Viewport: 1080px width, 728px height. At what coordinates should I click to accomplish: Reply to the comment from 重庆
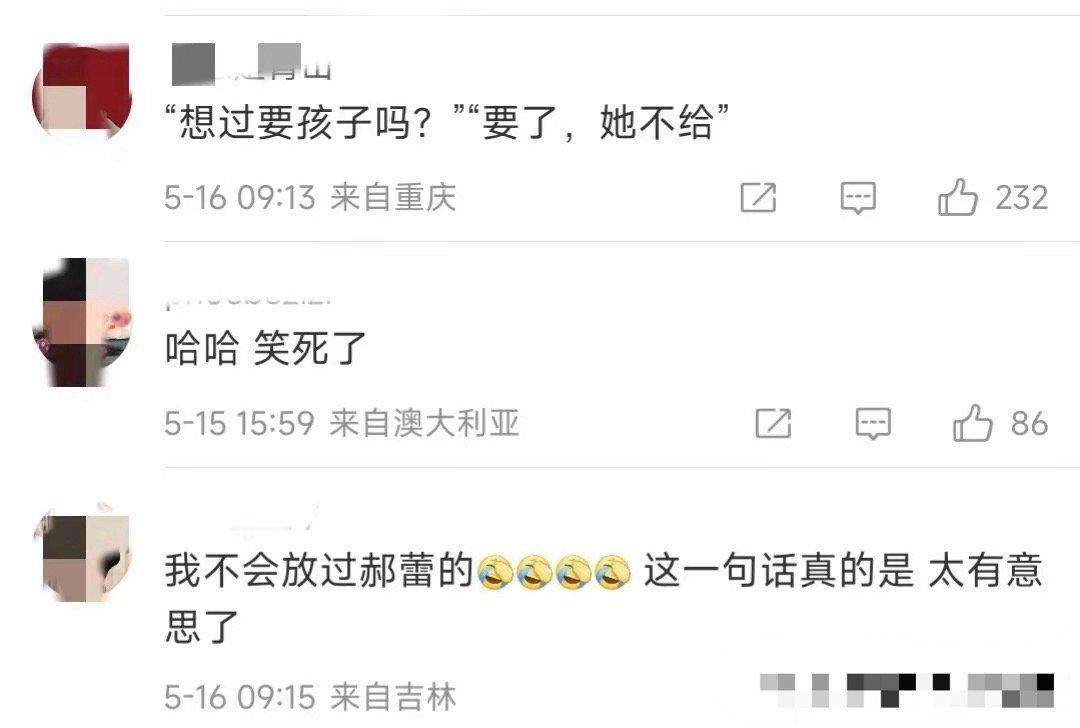click(x=858, y=198)
